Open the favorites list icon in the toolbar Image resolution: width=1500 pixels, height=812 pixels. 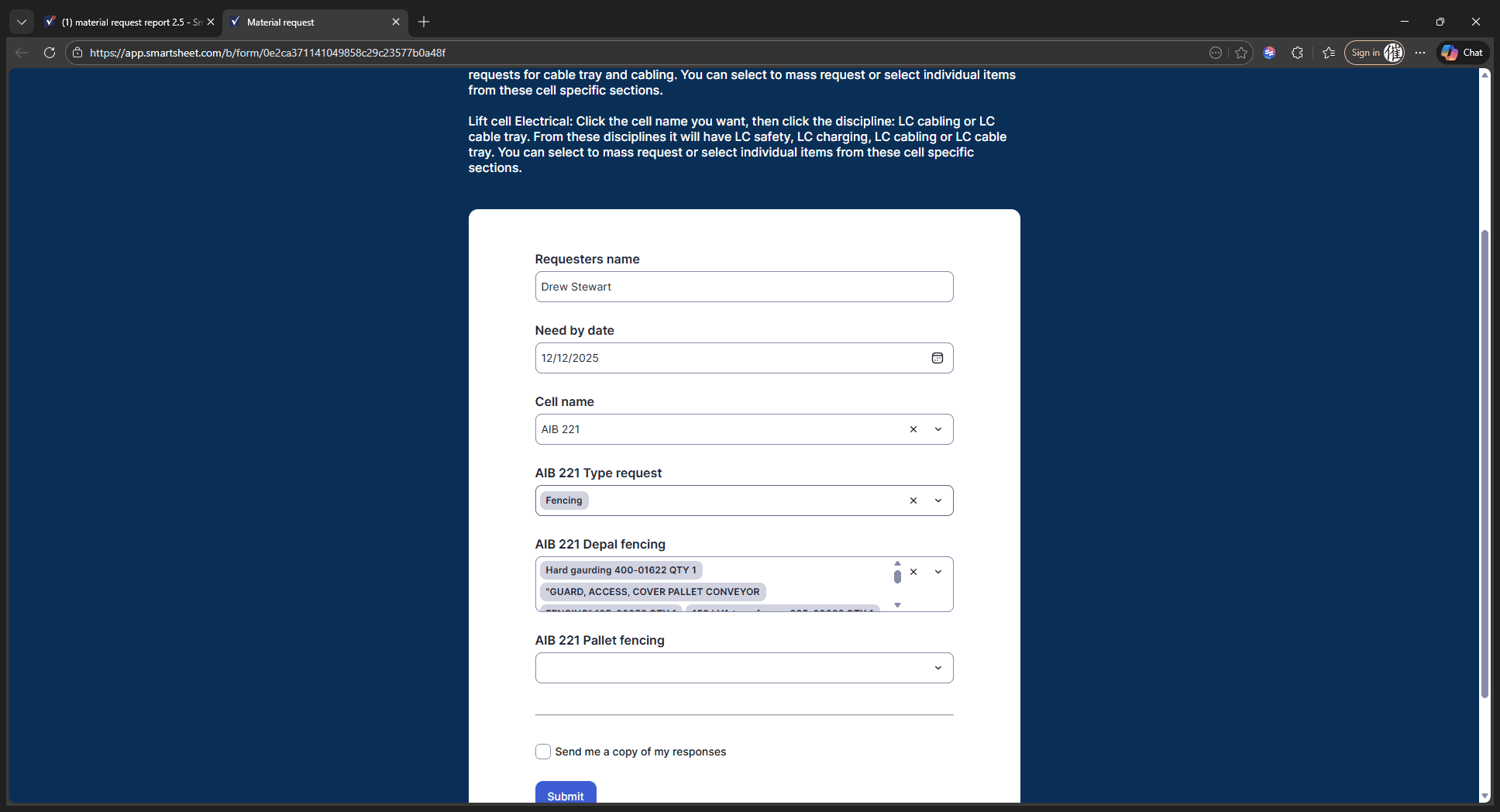click(x=1329, y=53)
